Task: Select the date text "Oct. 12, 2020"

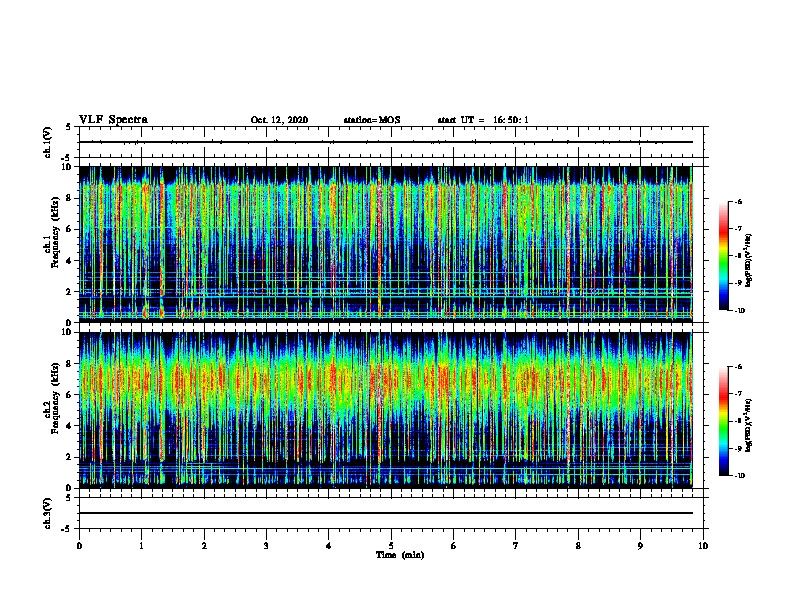Action: [x=279, y=120]
